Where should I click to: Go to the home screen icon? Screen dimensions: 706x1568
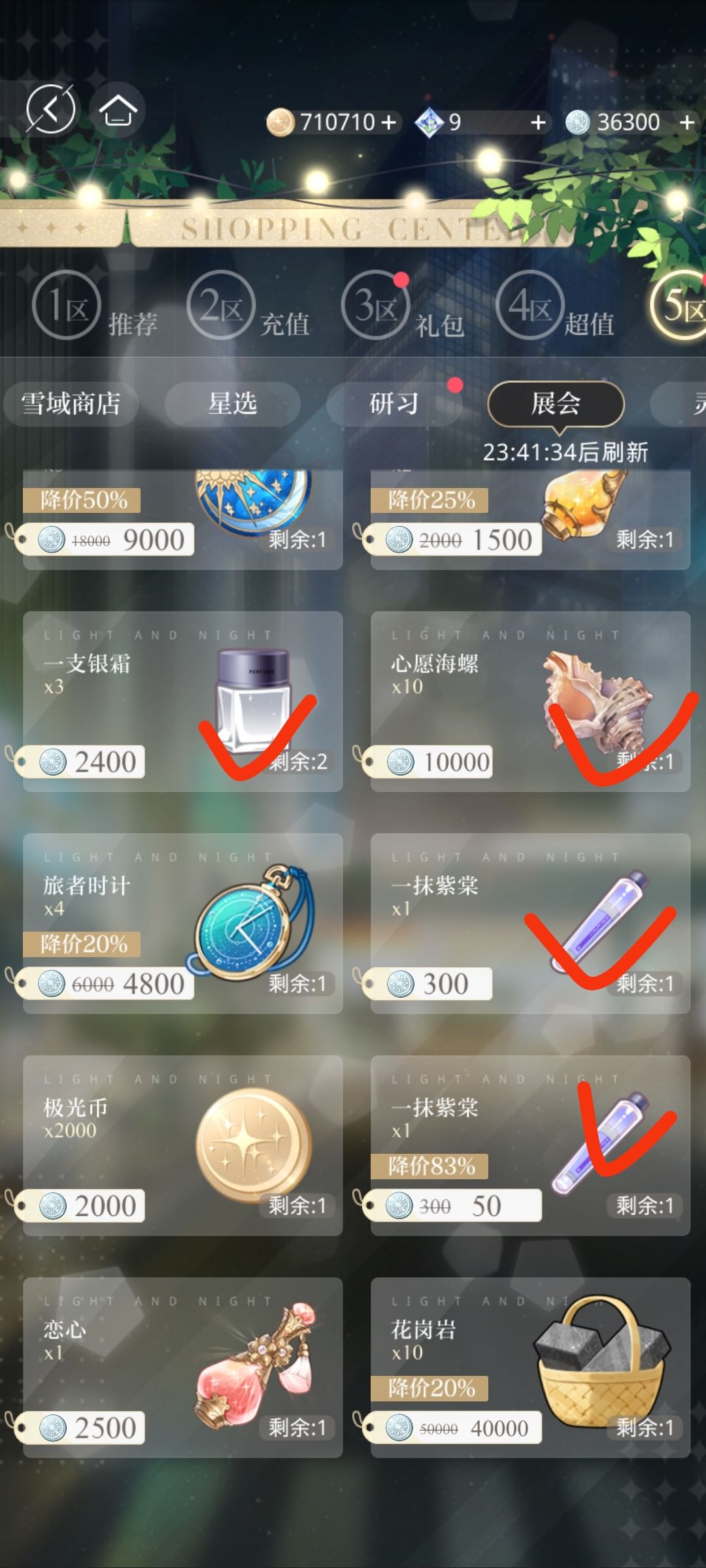[x=118, y=110]
